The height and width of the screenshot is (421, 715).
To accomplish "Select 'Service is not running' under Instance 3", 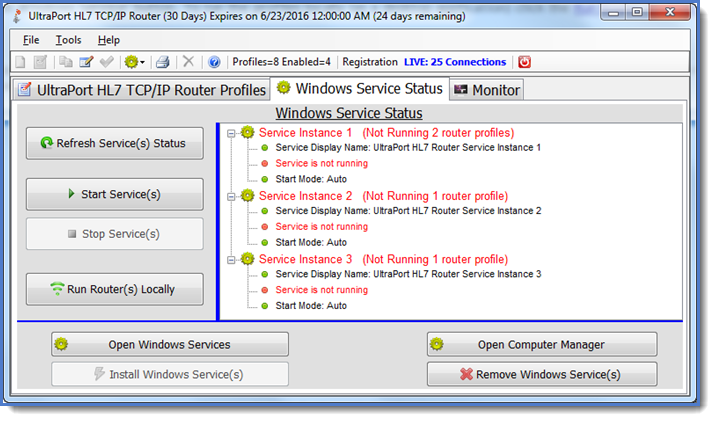I will [x=321, y=290].
